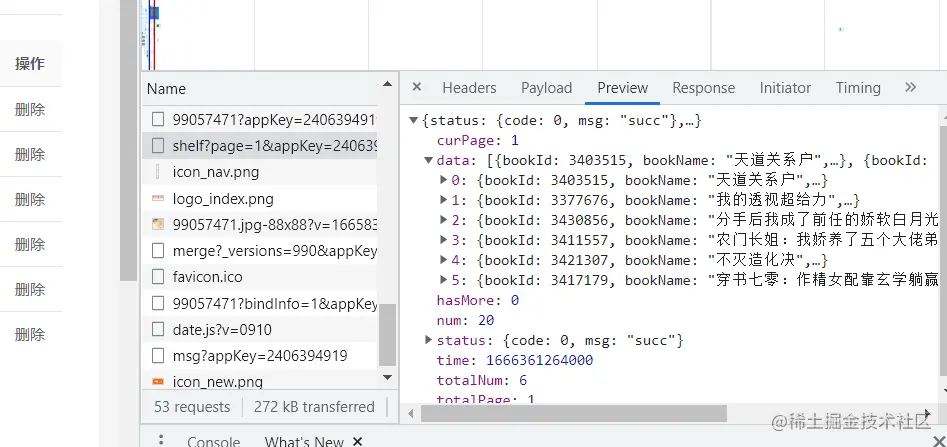The height and width of the screenshot is (447, 947).
Task: Click the preview pane horizontal scrollbar thumb
Action: tap(574, 414)
